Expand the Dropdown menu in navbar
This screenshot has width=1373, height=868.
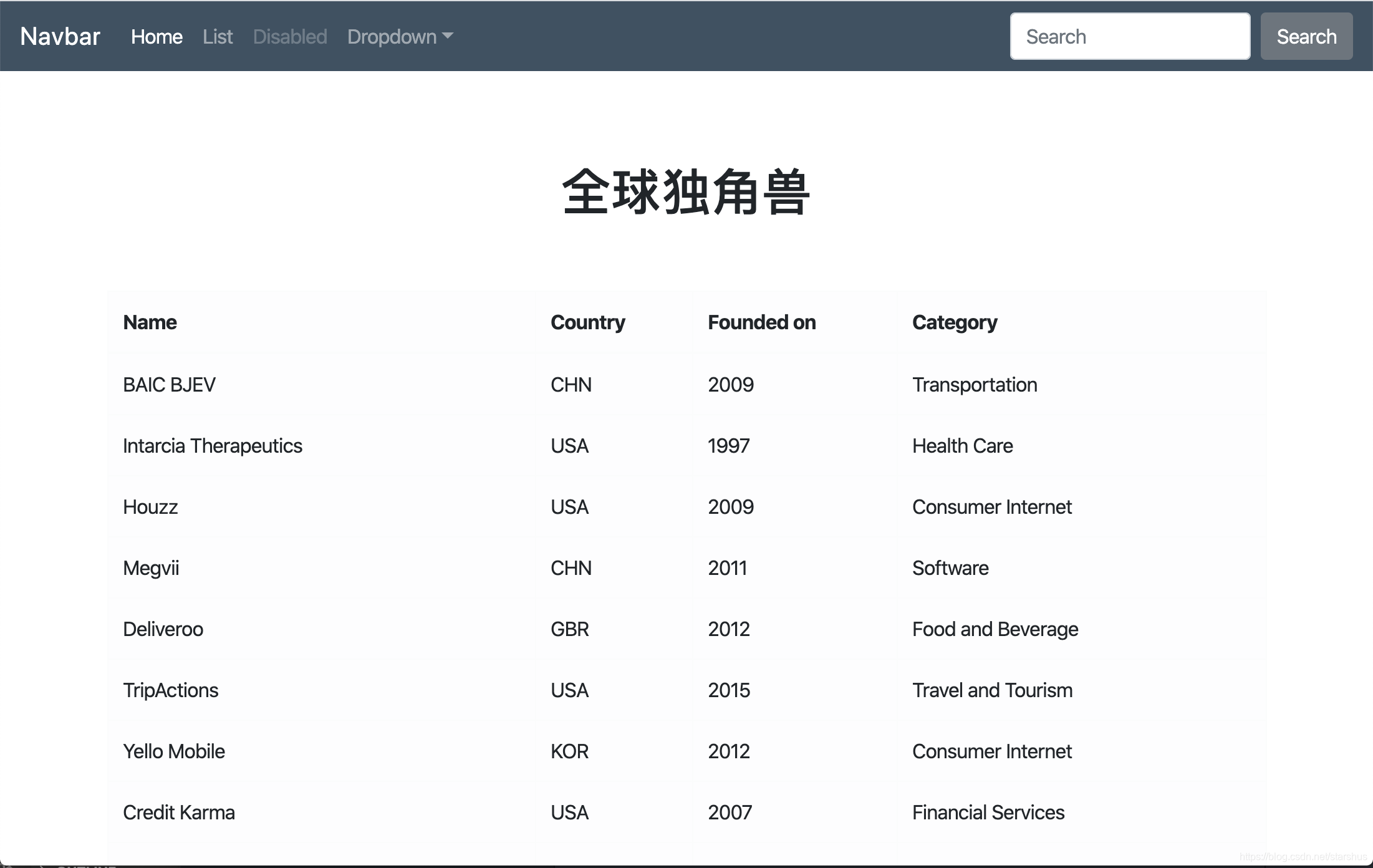pos(400,37)
